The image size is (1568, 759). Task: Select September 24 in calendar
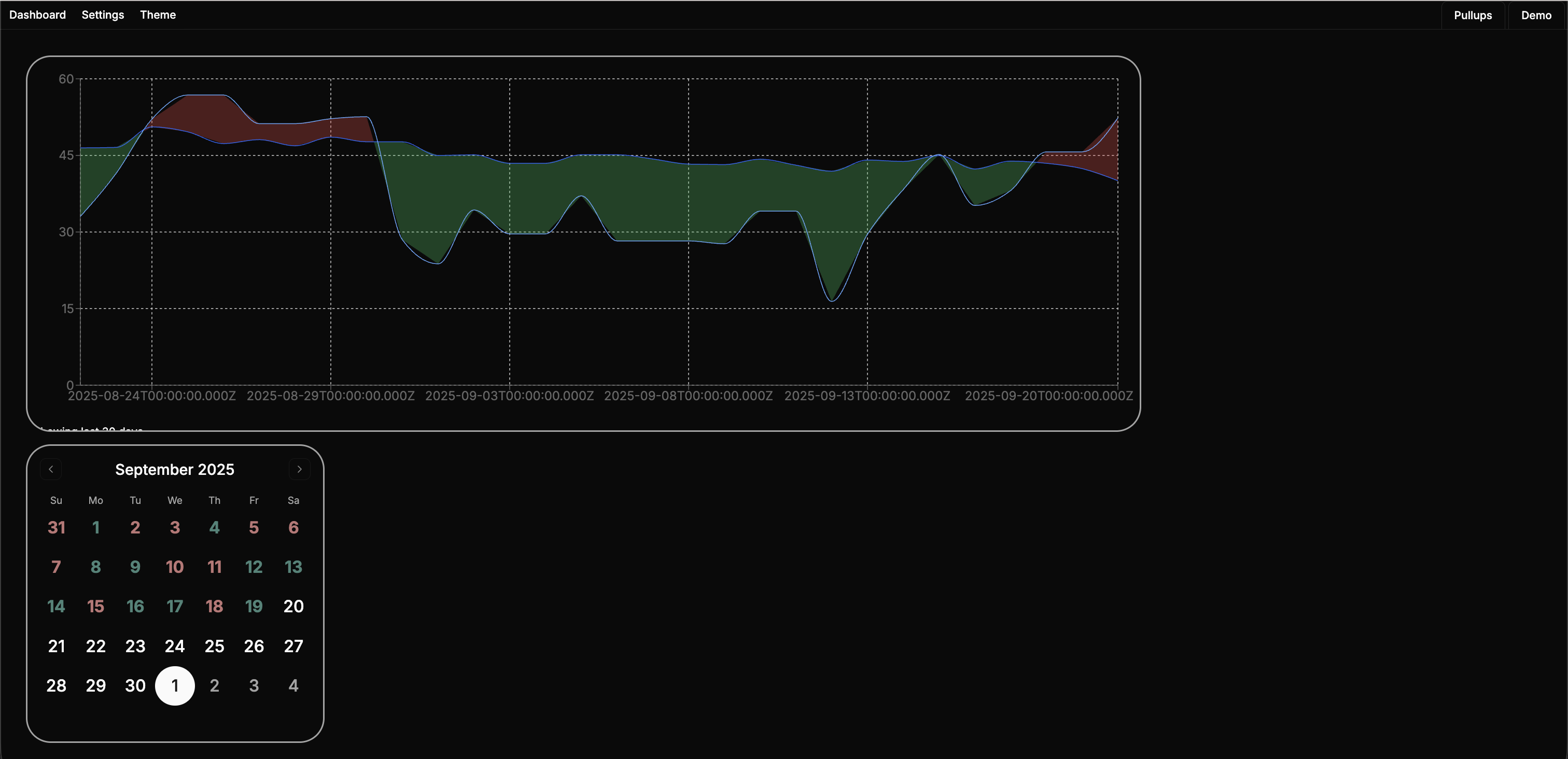pos(175,646)
